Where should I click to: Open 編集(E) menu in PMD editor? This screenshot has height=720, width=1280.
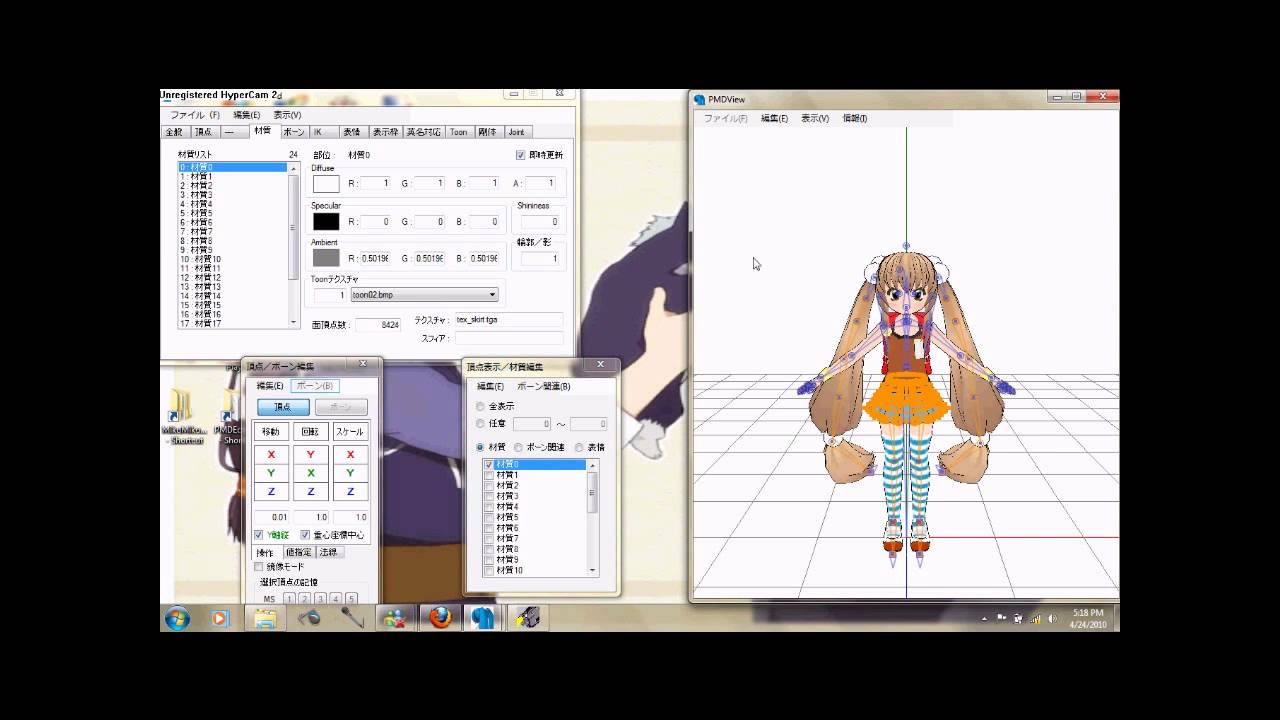click(246, 115)
